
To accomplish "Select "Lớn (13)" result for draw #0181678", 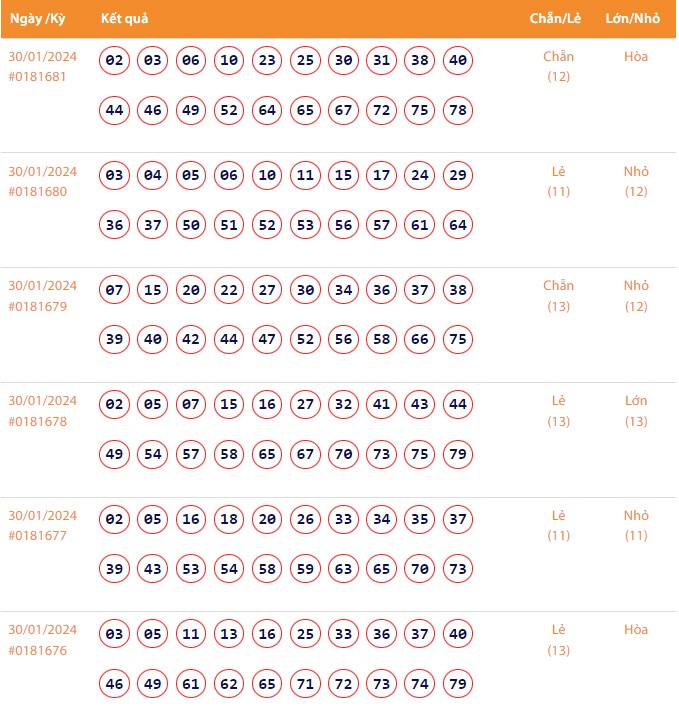I will tap(636, 410).
